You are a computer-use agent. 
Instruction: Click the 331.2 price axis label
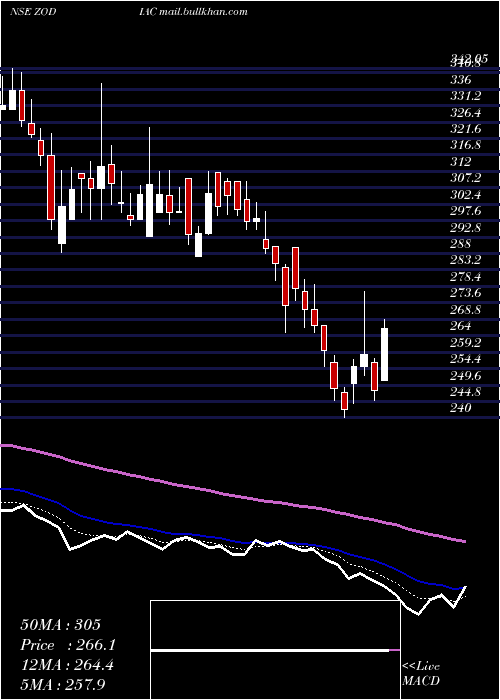(466, 96)
